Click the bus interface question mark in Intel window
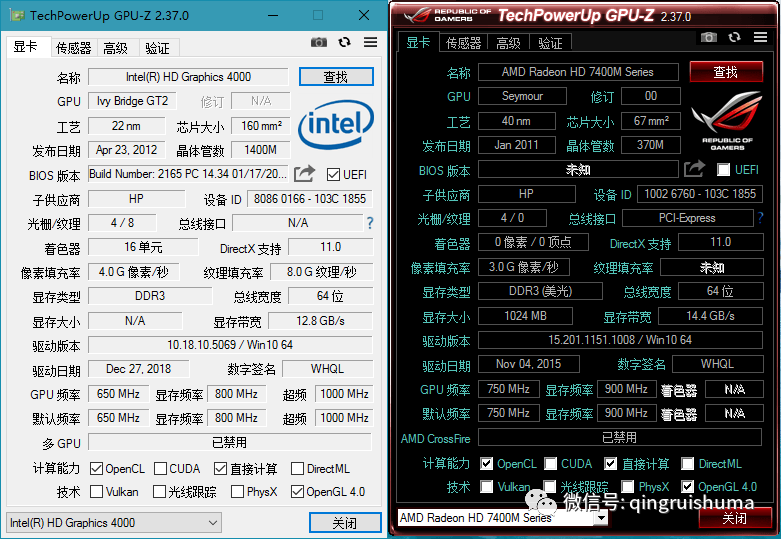The height and width of the screenshot is (539, 781). (370, 223)
